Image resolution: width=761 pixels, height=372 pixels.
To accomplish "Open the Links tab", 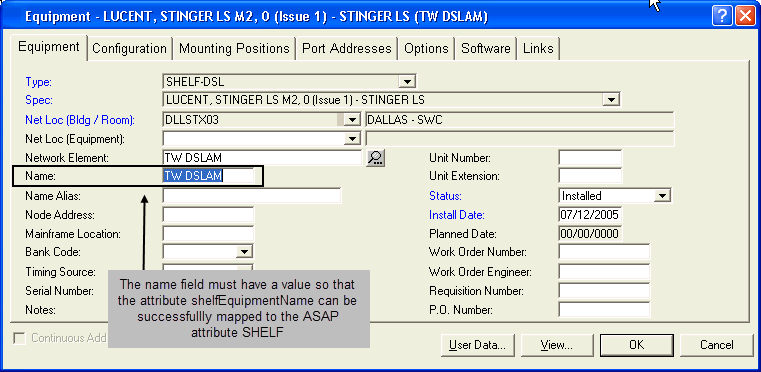I will [x=538, y=49].
